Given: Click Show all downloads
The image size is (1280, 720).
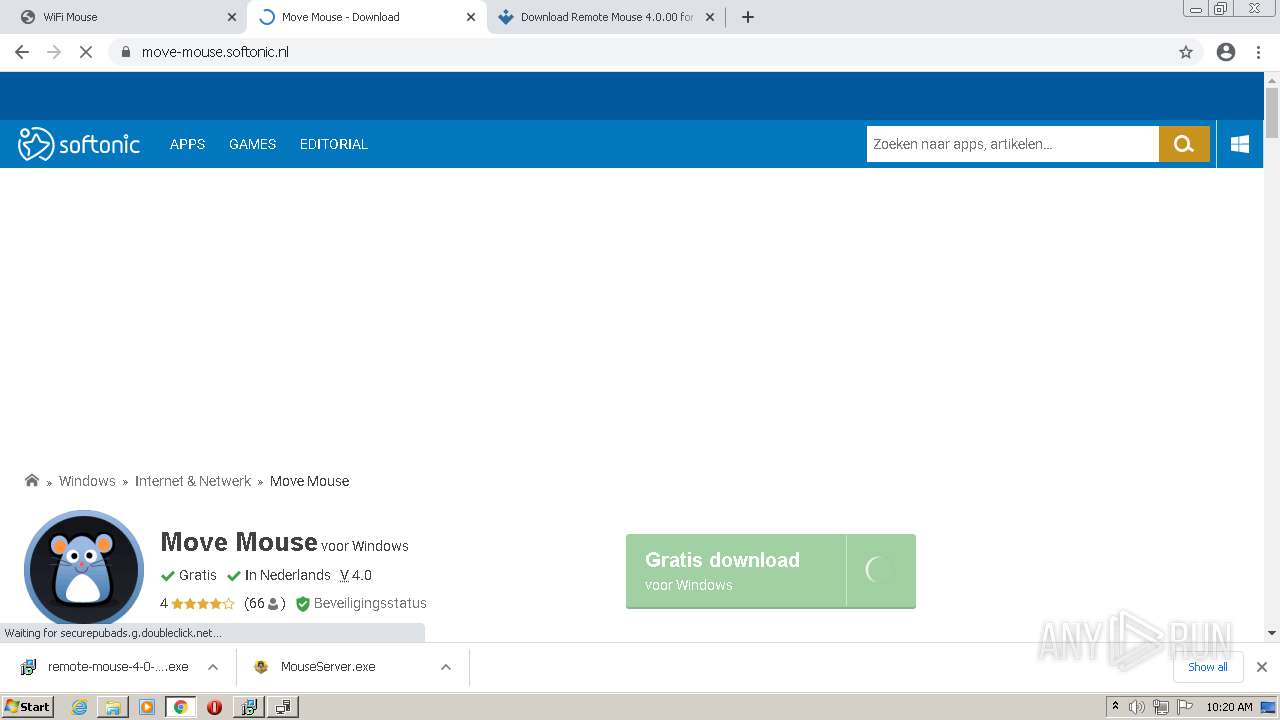Looking at the screenshot, I should coord(1208,667).
